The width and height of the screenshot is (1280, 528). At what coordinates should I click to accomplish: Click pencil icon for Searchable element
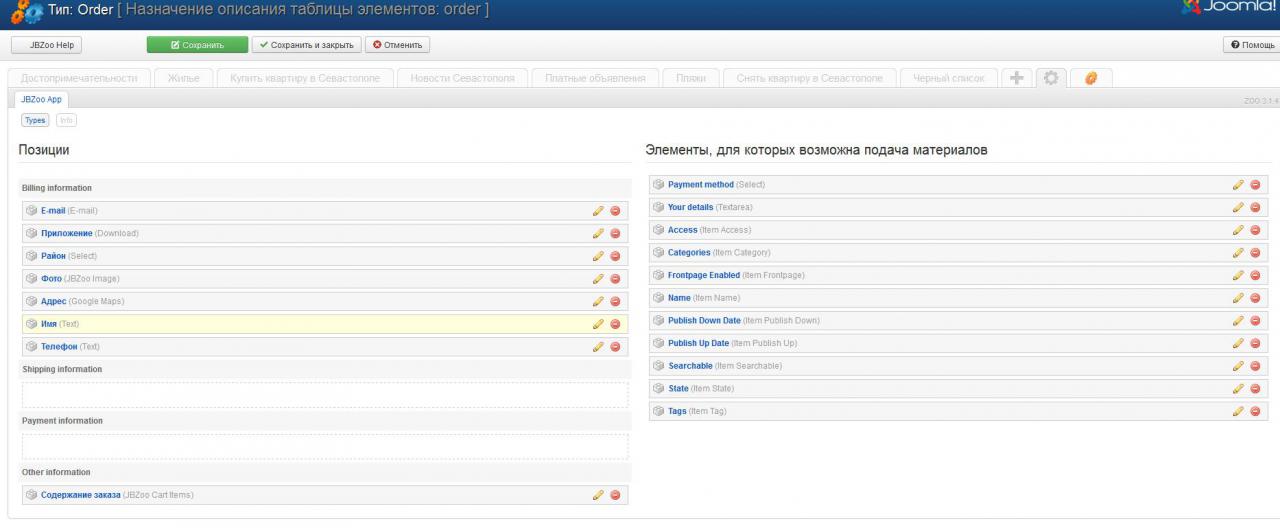click(1238, 366)
